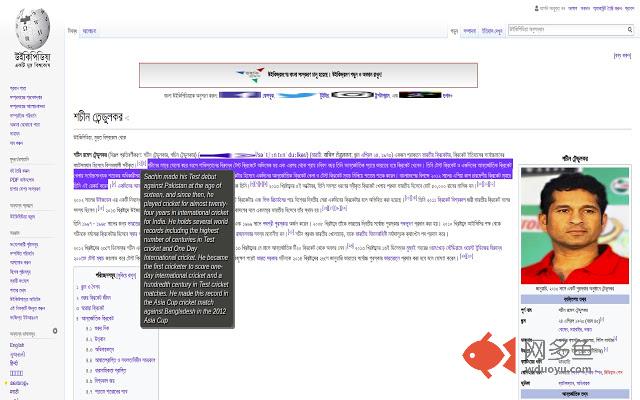Viewport: 640px width, 400px height.
Task: Click the প্রবেশ (log in) link
Action: point(629,8)
